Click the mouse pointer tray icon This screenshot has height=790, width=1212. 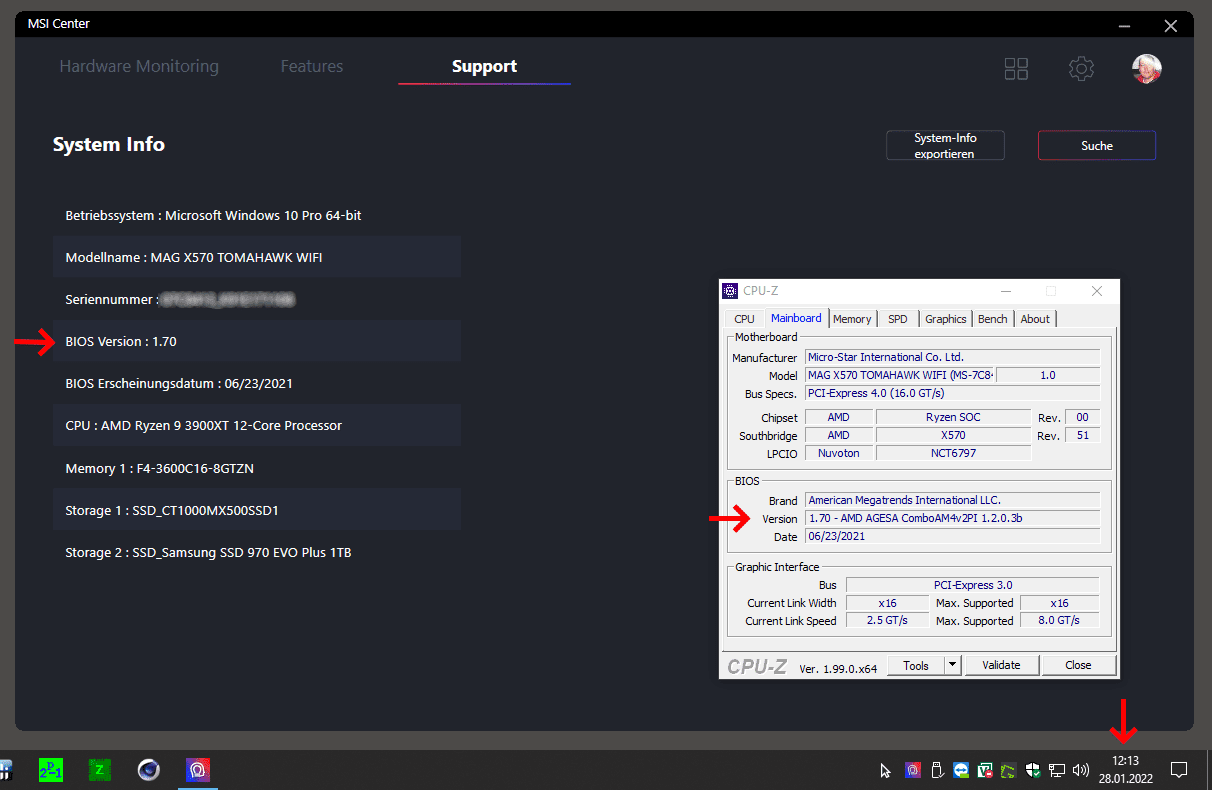coord(885,770)
